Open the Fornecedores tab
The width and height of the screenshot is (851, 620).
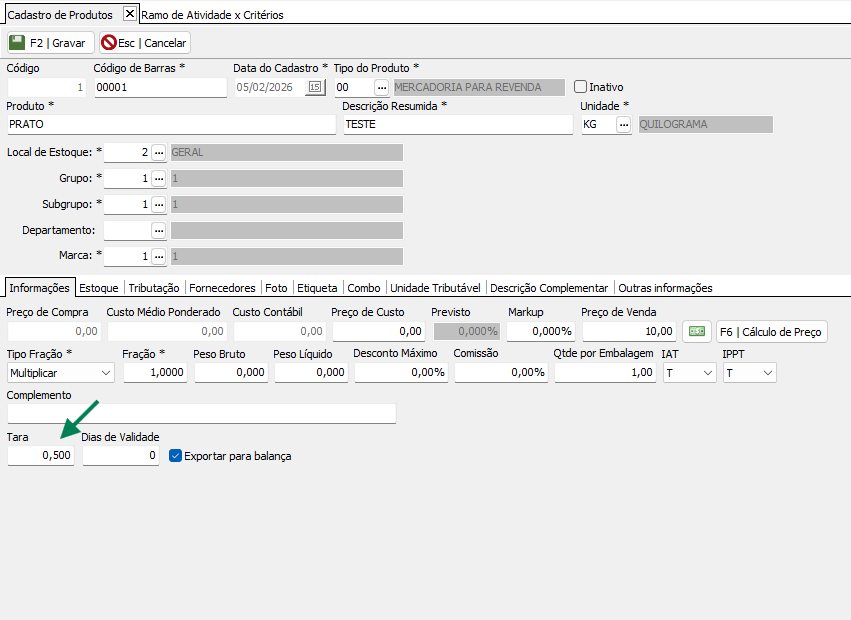coord(222,288)
